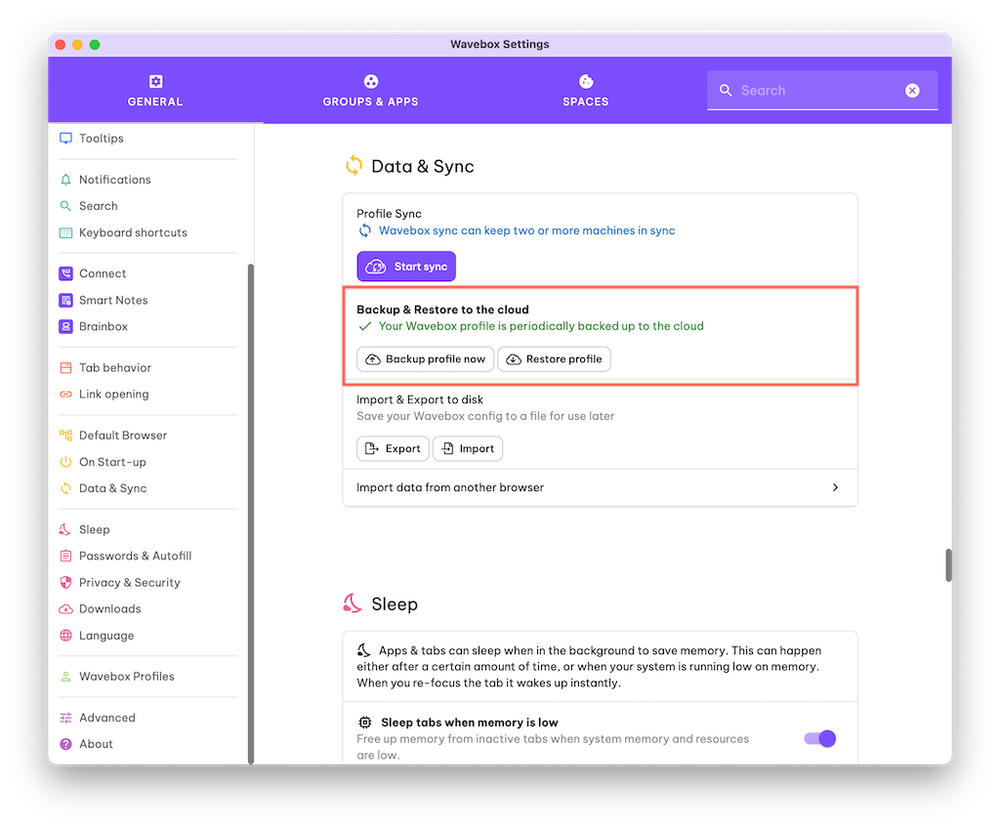
Task: Click the Brainbox sidebar icon
Action: 64,326
